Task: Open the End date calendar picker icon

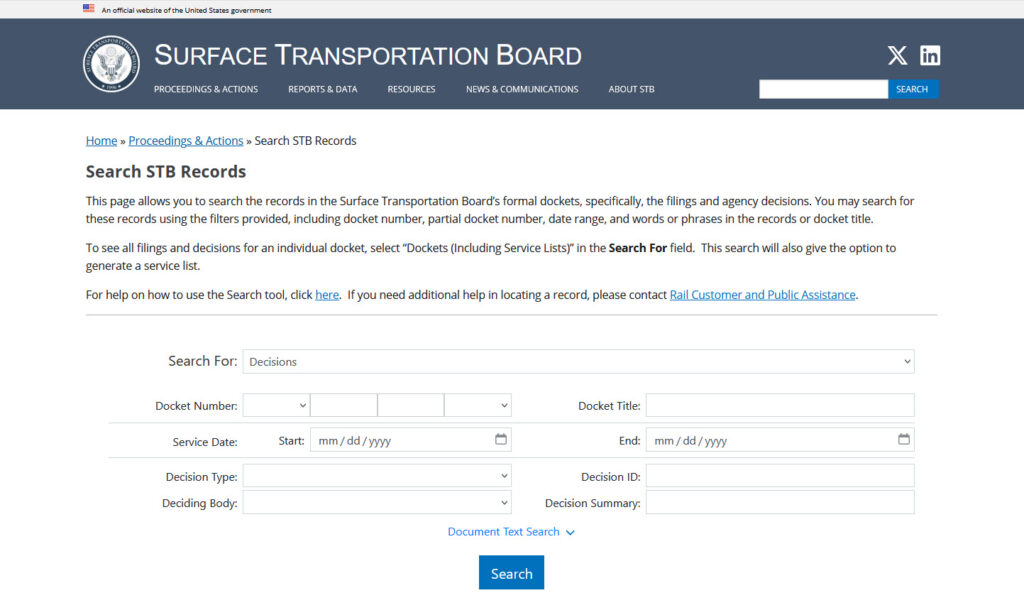Action: pos(904,439)
